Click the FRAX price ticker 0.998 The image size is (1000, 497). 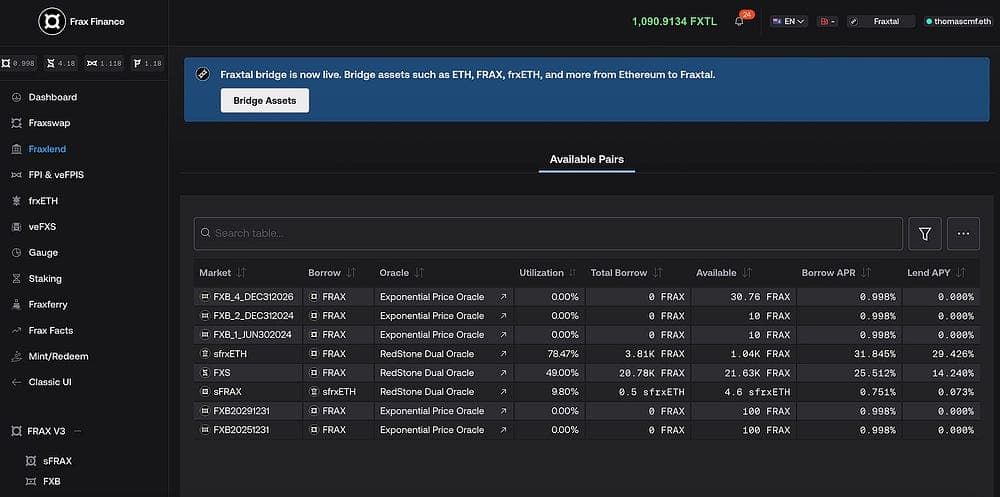19,63
